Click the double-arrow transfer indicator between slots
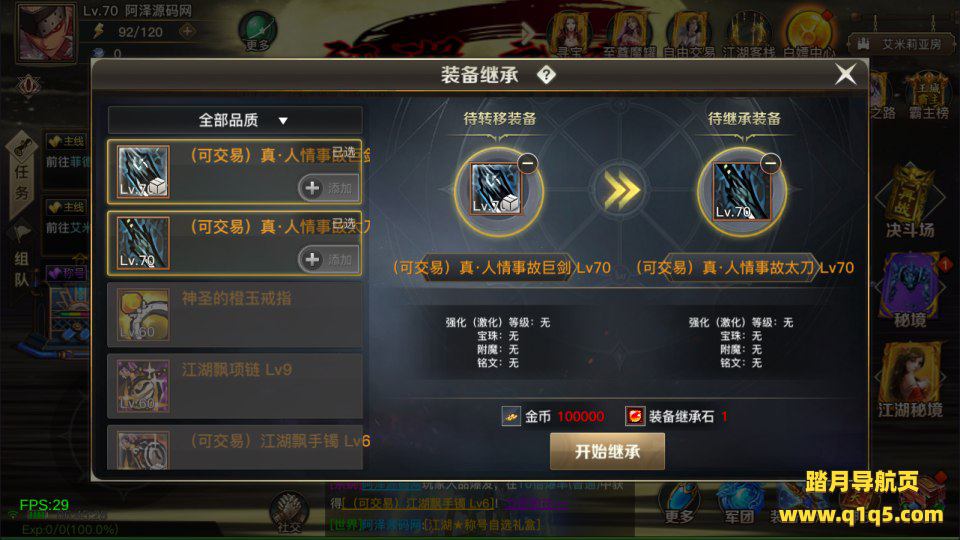The image size is (960, 540). tap(621, 190)
